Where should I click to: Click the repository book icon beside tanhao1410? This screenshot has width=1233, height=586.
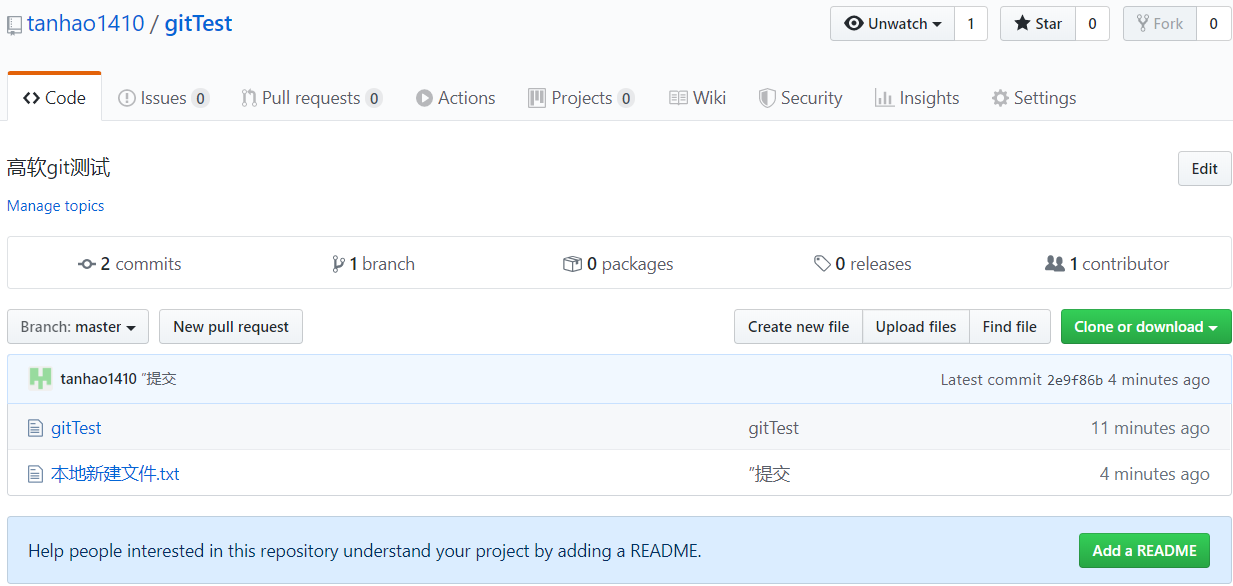[x=15, y=25]
